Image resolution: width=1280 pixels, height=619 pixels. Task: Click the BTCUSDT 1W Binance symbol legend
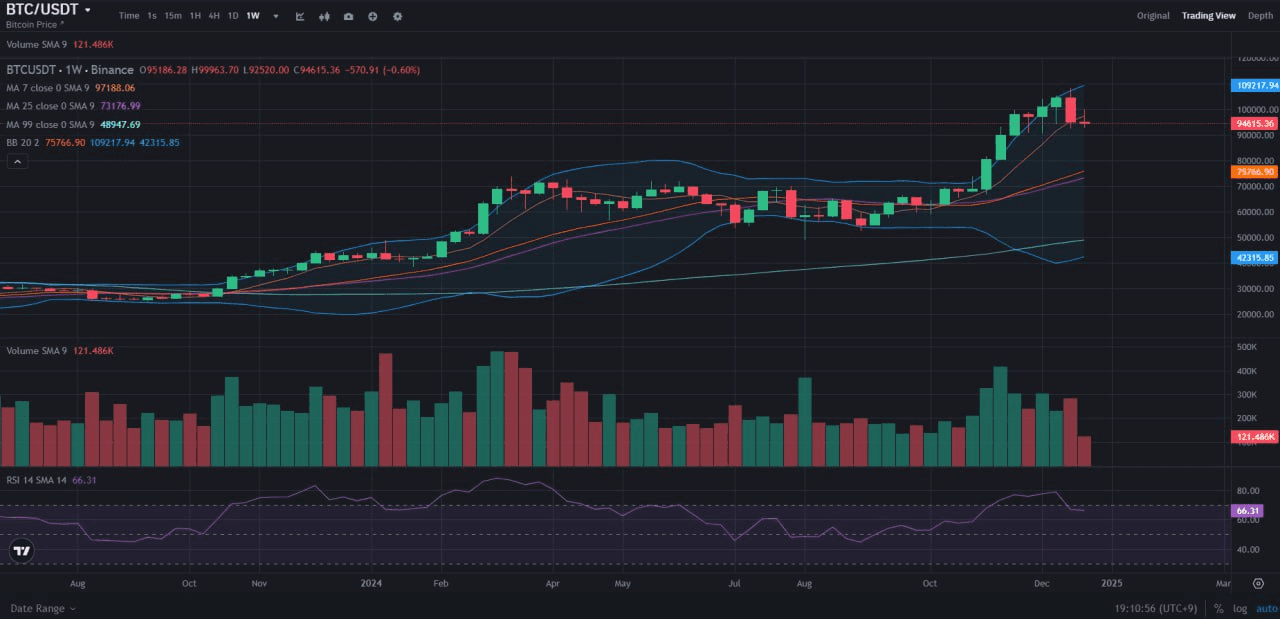pos(70,70)
